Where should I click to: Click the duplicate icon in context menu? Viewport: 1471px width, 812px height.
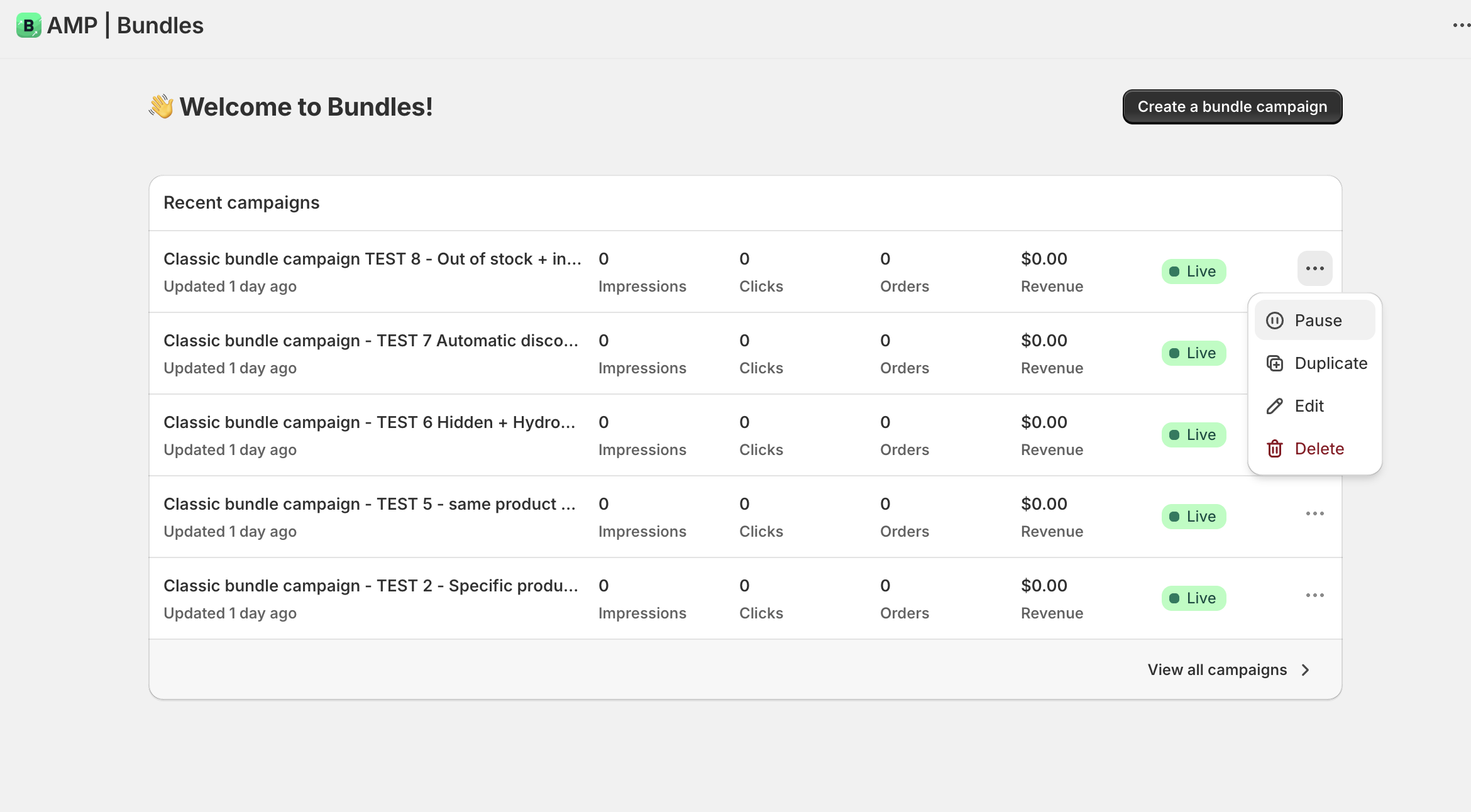click(1275, 363)
